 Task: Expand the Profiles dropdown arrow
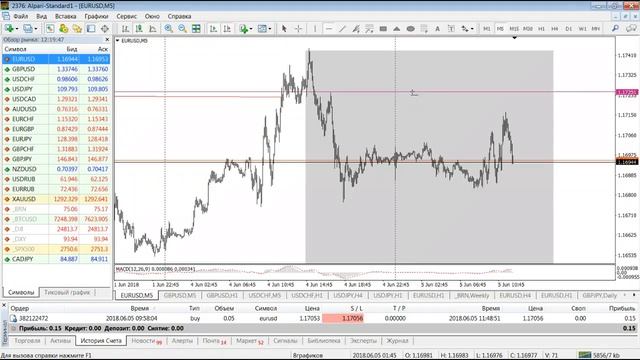(x=36, y=29)
